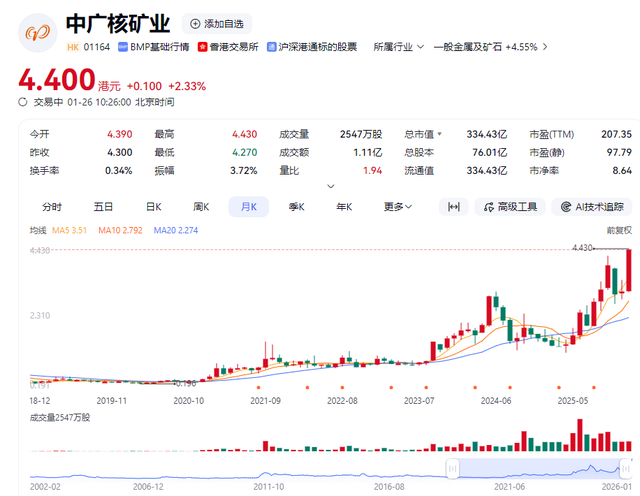Viewport: 640px width, 496px height.
Task: Click the 前复权 adjustment setting
Action: 619,231
